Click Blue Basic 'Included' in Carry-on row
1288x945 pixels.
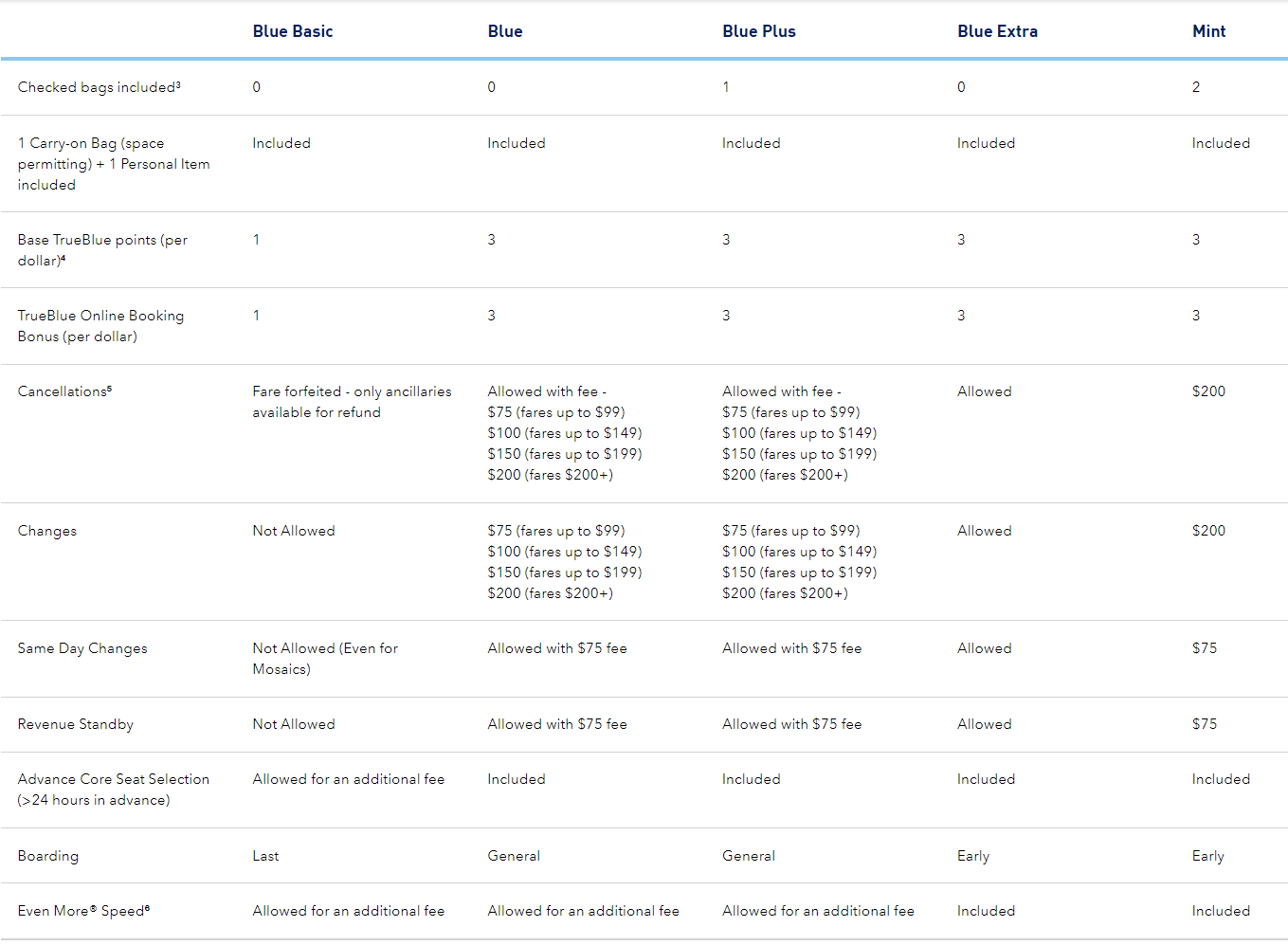(281, 143)
